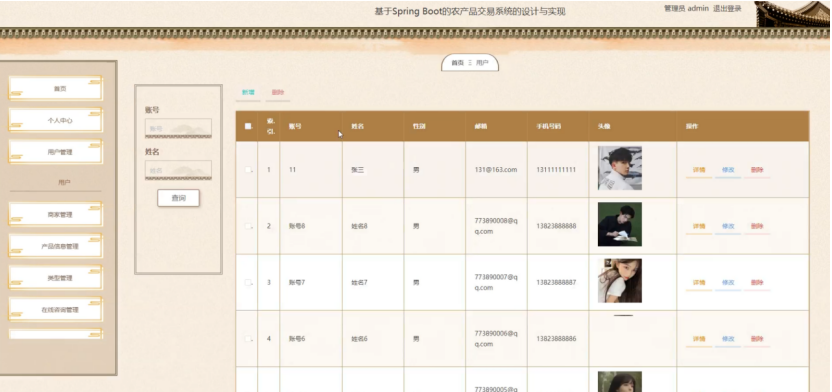This screenshot has width=832, height=392.
Task: Expand 类型管理 in the sidebar
Action: pos(56,278)
